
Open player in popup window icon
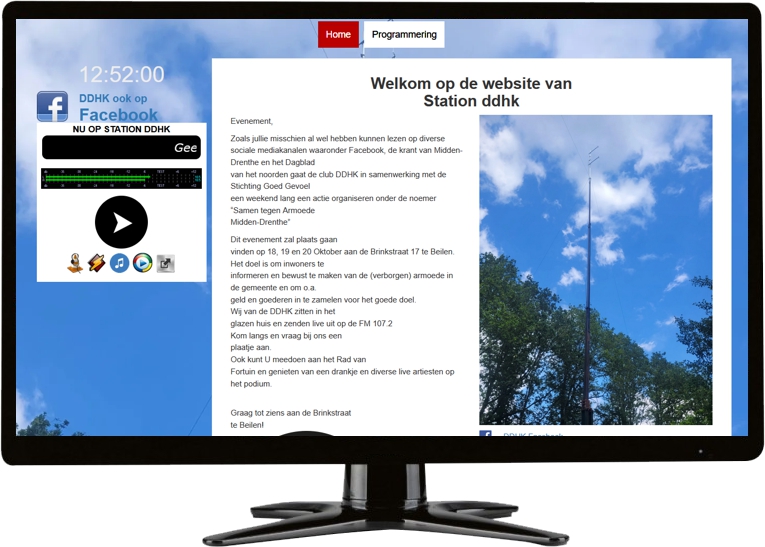coord(165,263)
